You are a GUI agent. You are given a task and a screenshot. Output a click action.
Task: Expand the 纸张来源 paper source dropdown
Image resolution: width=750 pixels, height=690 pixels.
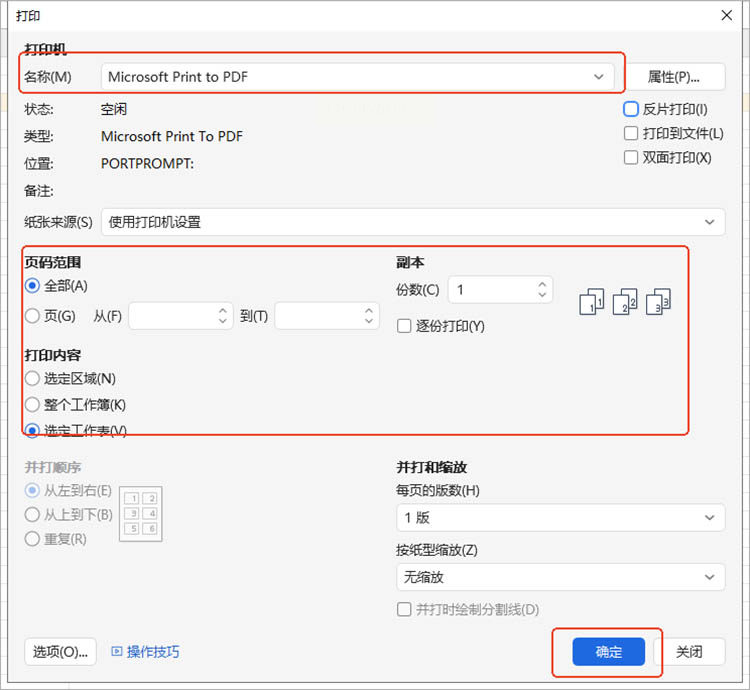point(413,222)
